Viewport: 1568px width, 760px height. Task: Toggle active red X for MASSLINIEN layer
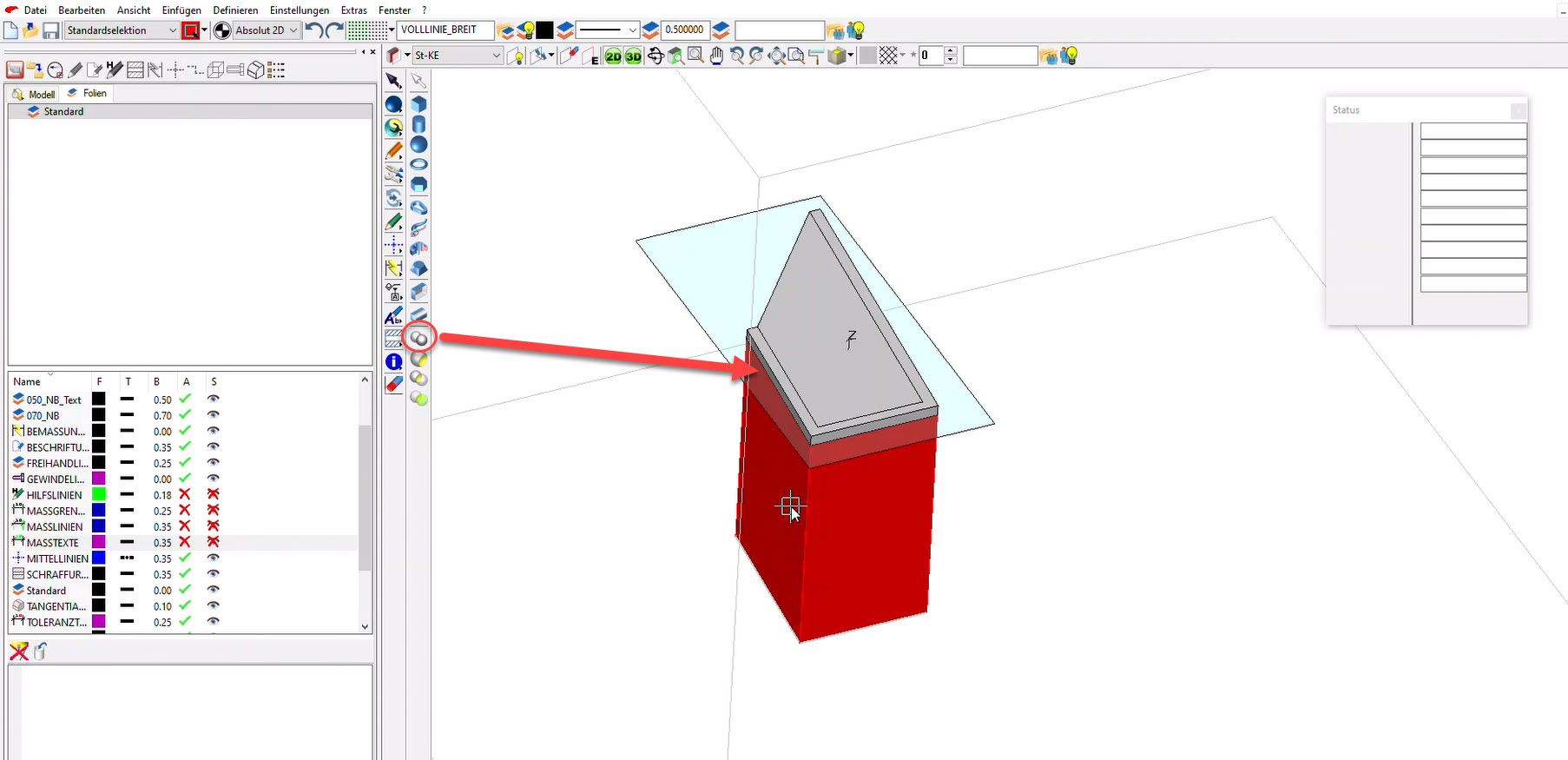tap(184, 526)
